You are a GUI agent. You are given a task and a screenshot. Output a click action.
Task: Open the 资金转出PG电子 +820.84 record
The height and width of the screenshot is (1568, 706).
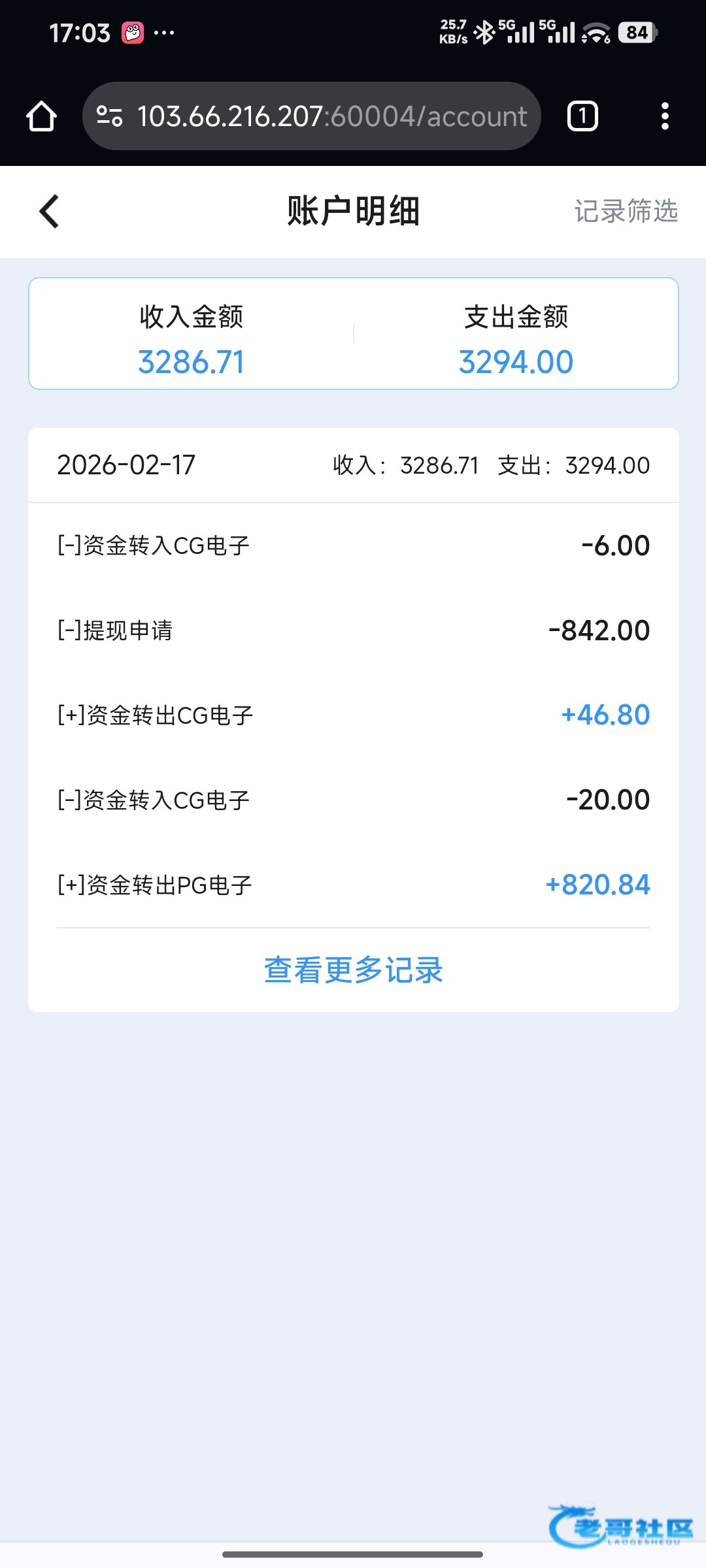point(353,885)
